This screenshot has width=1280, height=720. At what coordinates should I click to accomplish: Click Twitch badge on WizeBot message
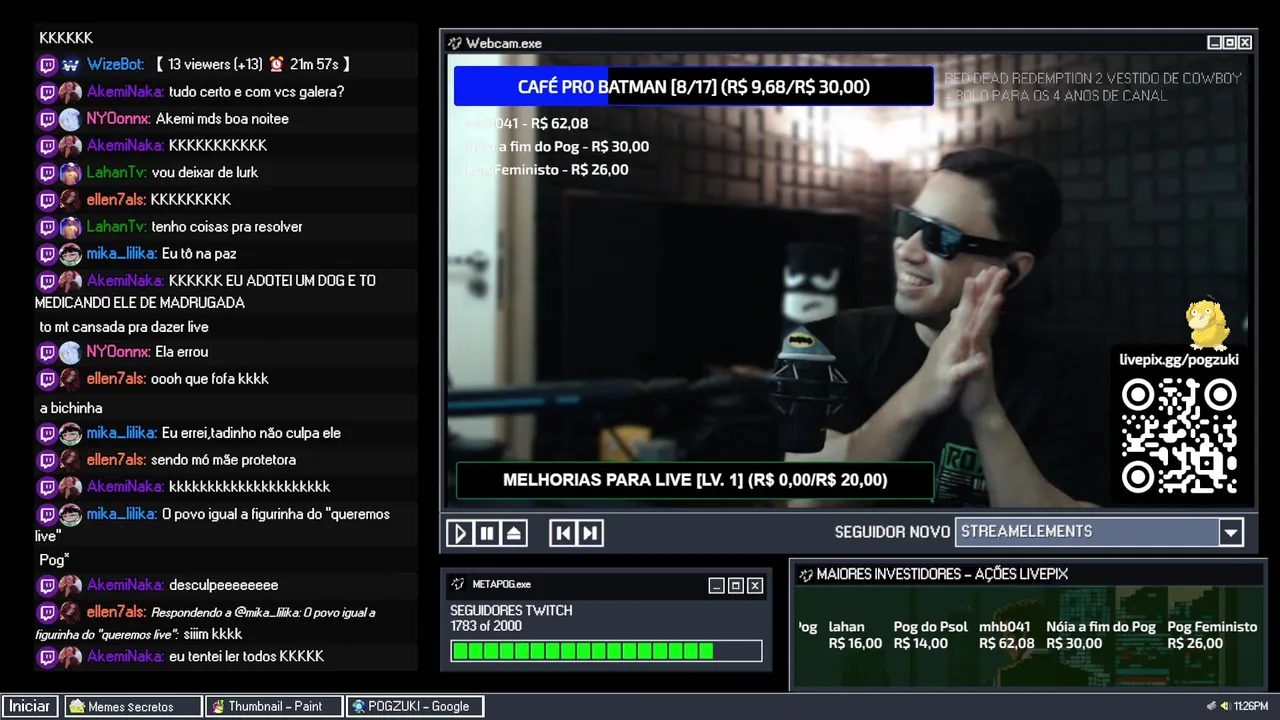coord(47,65)
